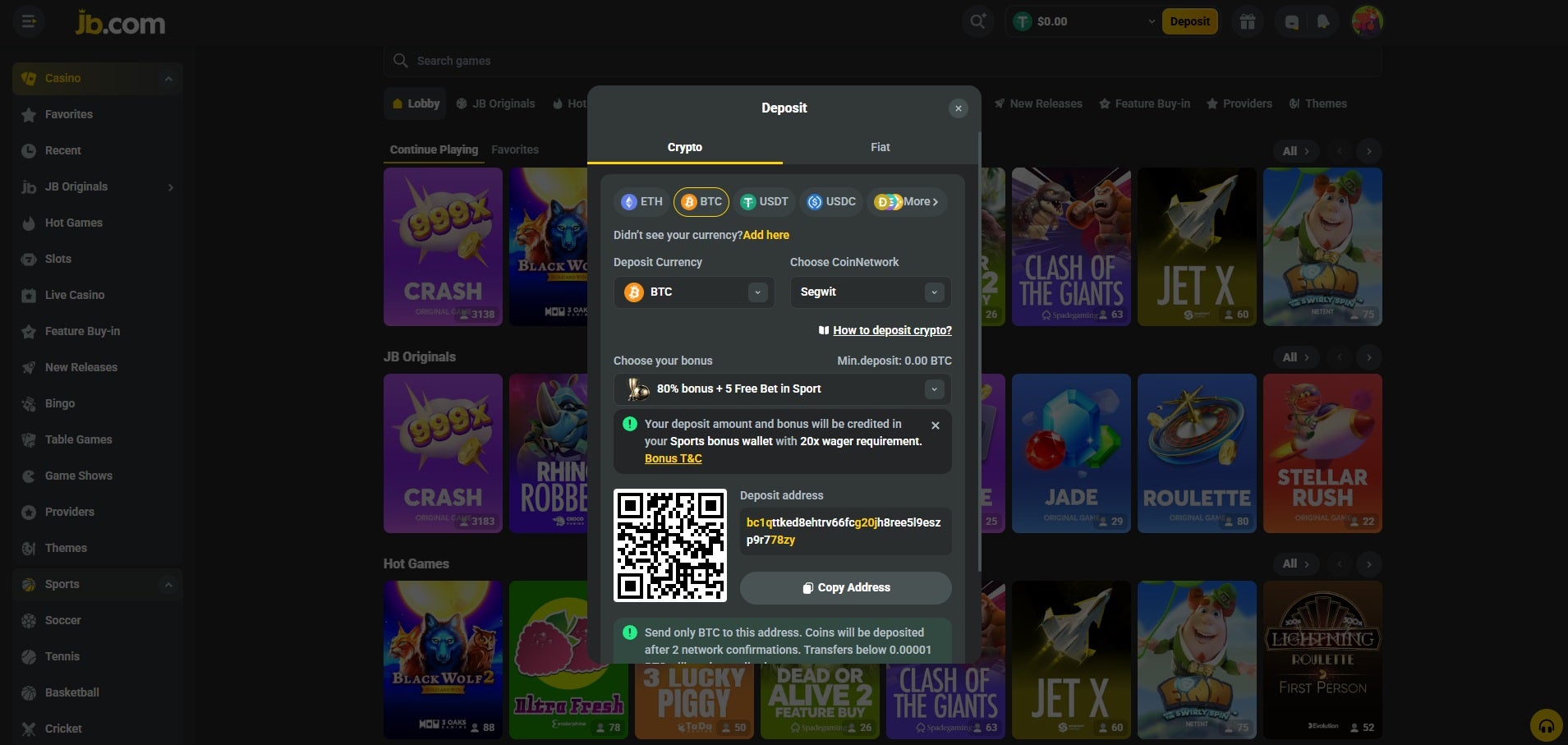The width and height of the screenshot is (1568, 745).
Task: Open Basketball in the sidebar
Action: [97, 692]
